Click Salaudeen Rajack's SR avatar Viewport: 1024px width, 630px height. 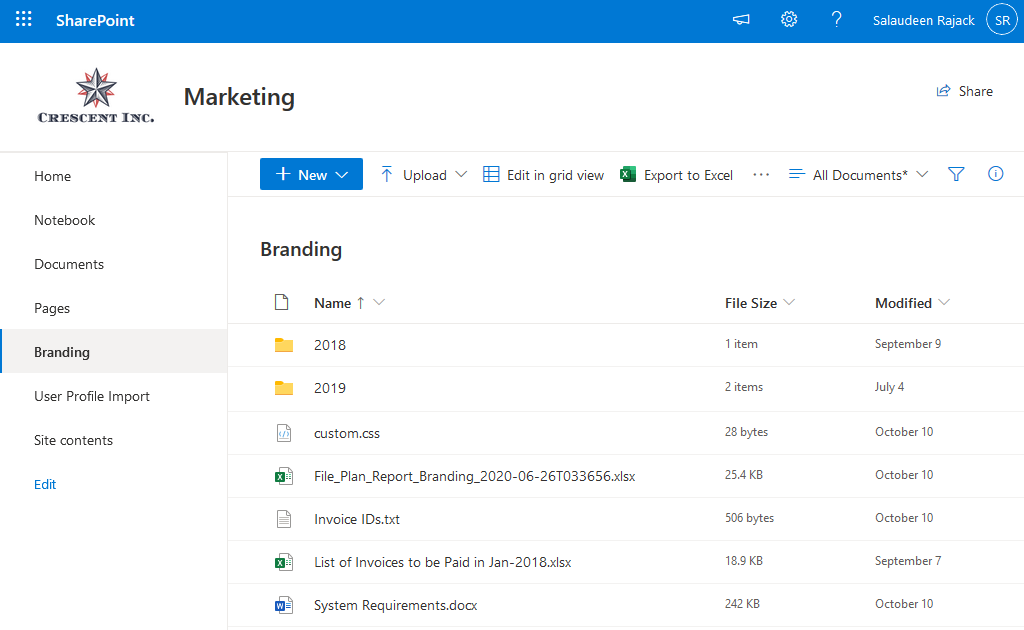pyautogui.click(x=1001, y=18)
